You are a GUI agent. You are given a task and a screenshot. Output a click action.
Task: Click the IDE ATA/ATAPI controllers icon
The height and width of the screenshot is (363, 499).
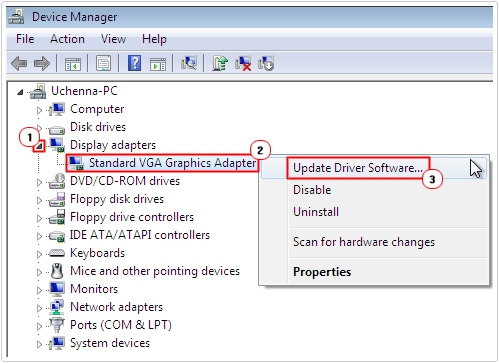click(57, 236)
